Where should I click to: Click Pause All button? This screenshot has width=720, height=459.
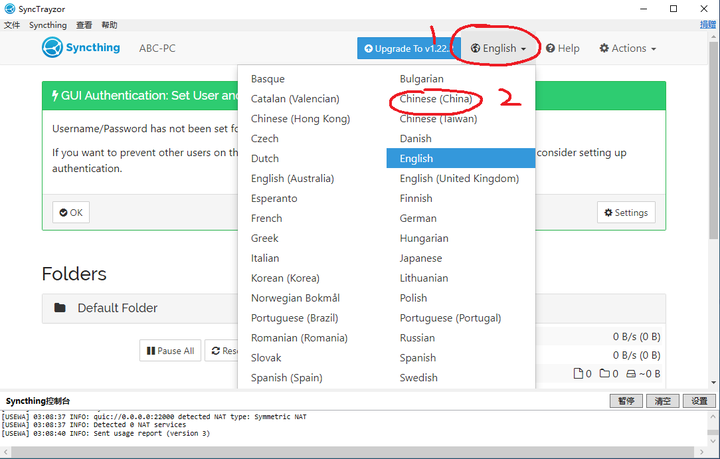(x=170, y=351)
